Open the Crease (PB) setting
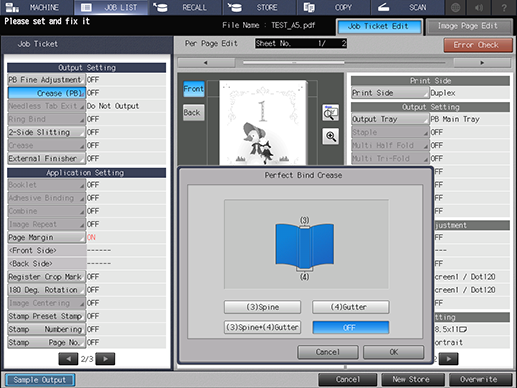 46,93
